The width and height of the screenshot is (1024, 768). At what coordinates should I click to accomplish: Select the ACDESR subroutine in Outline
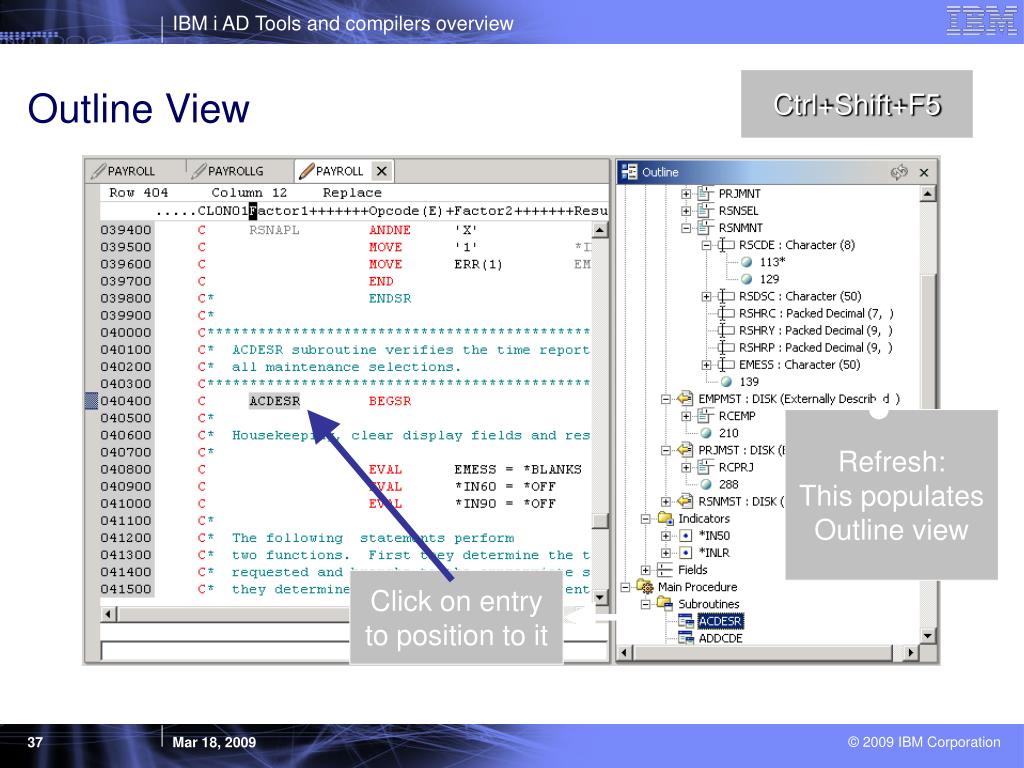720,621
